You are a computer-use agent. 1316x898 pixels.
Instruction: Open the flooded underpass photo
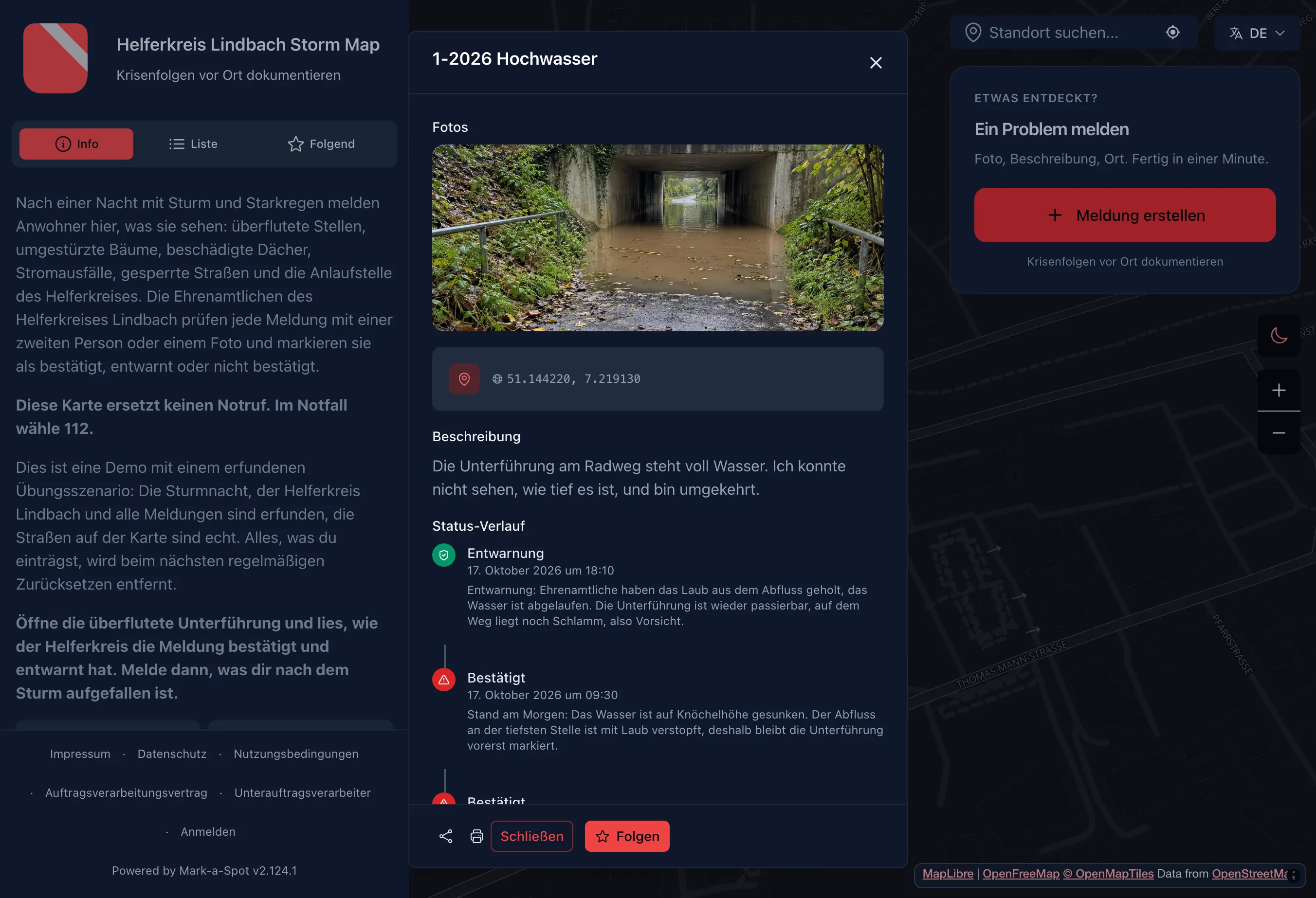pos(658,238)
